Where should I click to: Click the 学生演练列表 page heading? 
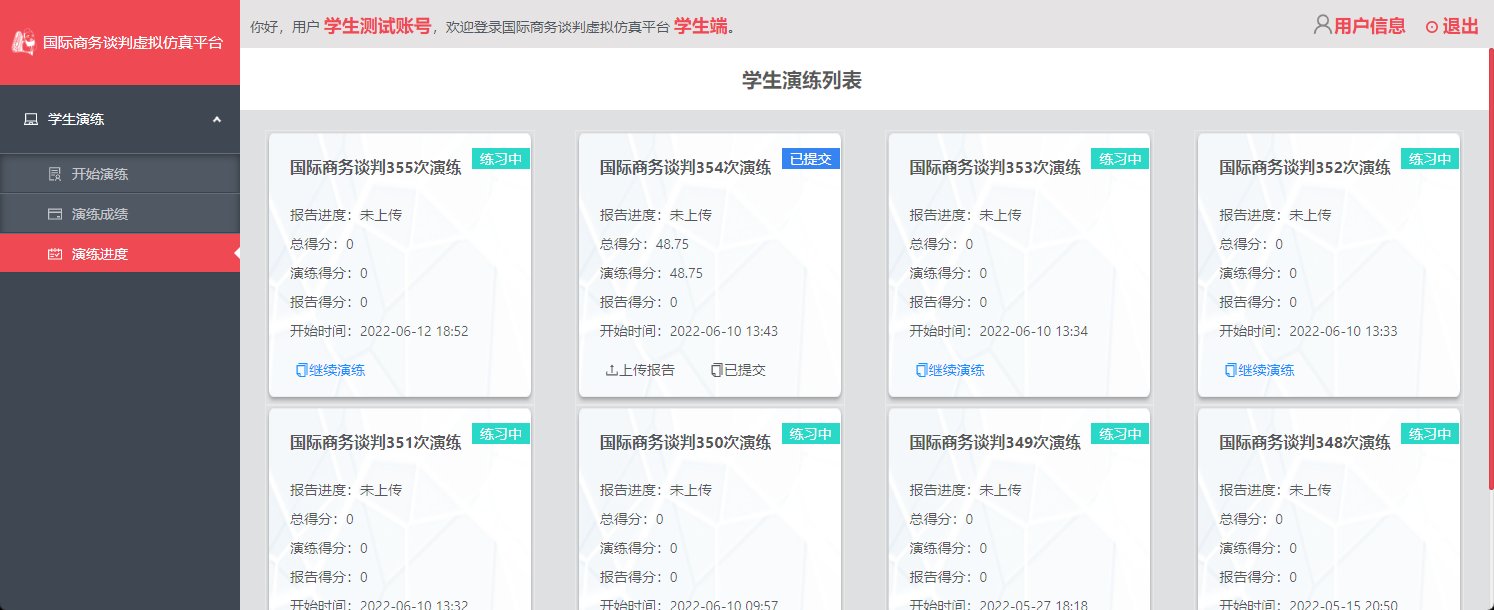coord(802,81)
